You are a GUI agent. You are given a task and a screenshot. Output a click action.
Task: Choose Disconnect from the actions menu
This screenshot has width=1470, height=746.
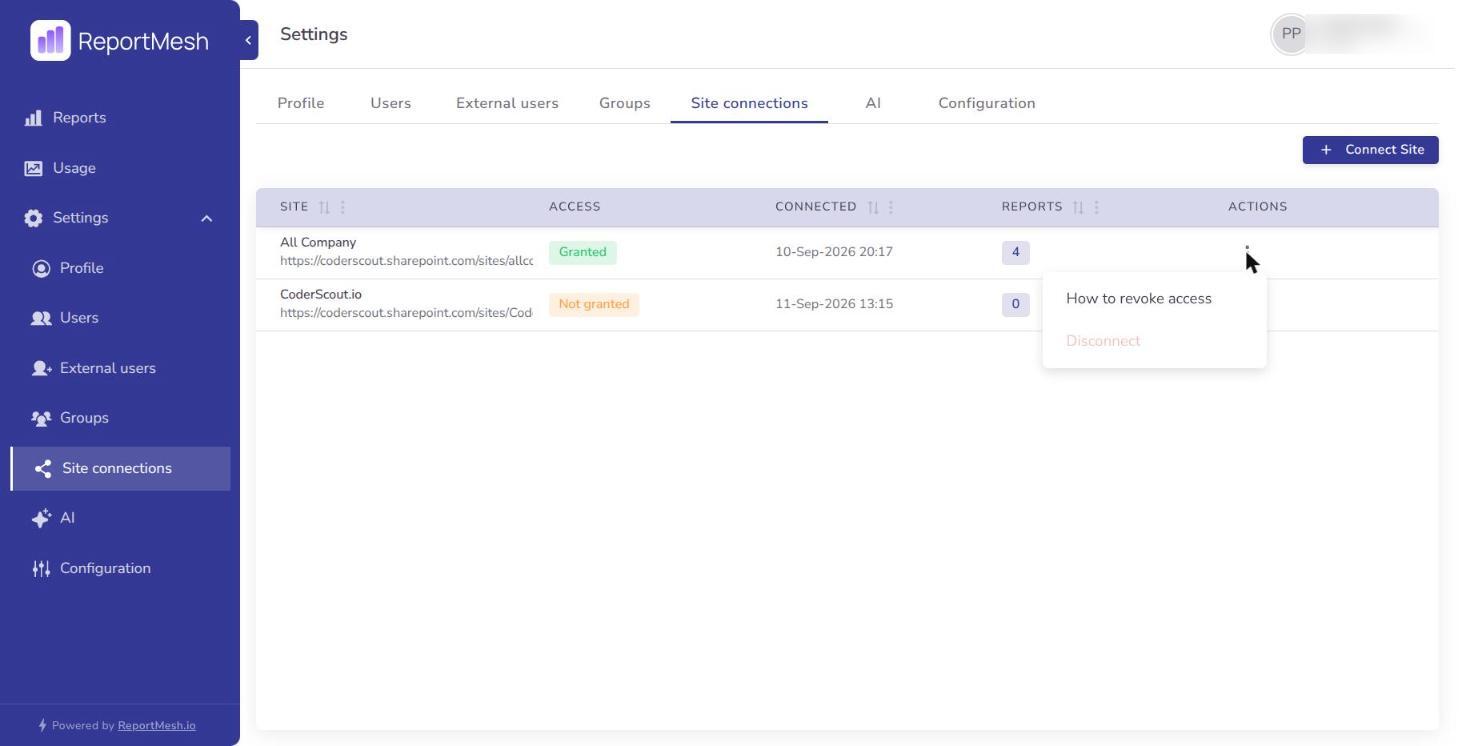[1103, 341]
